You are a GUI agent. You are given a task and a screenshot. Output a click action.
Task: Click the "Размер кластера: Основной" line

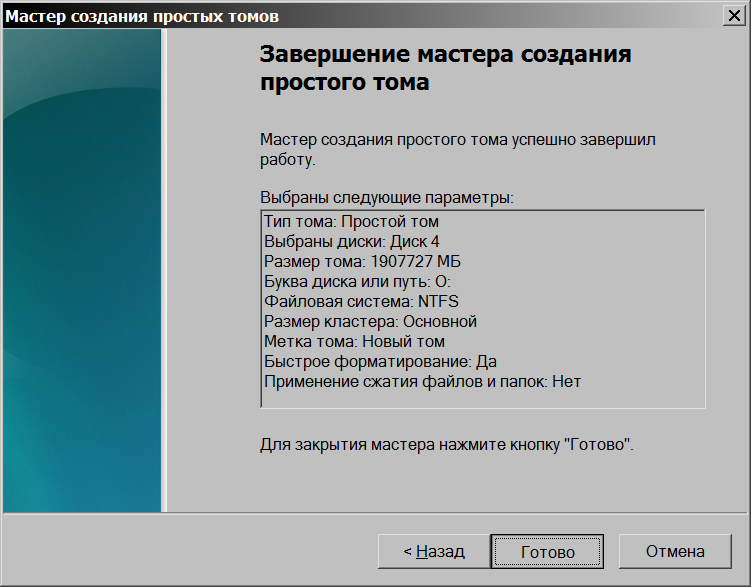point(370,321)
